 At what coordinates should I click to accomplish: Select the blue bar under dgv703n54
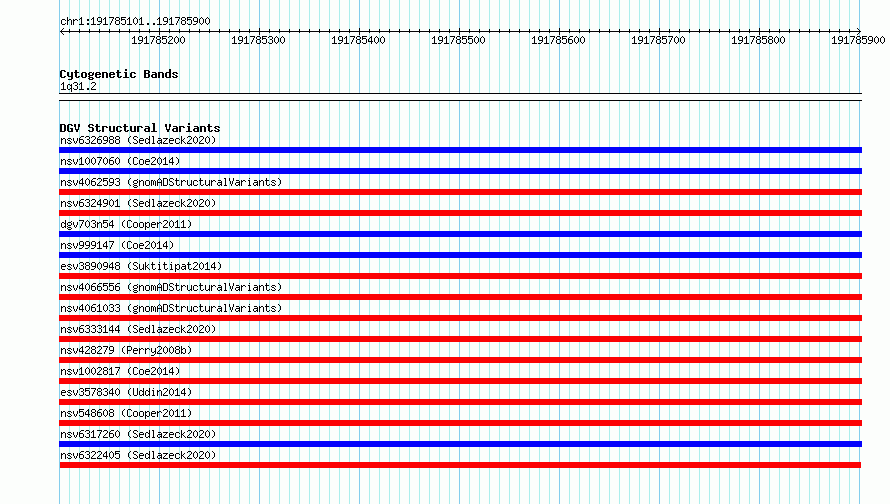pos(460,234)
